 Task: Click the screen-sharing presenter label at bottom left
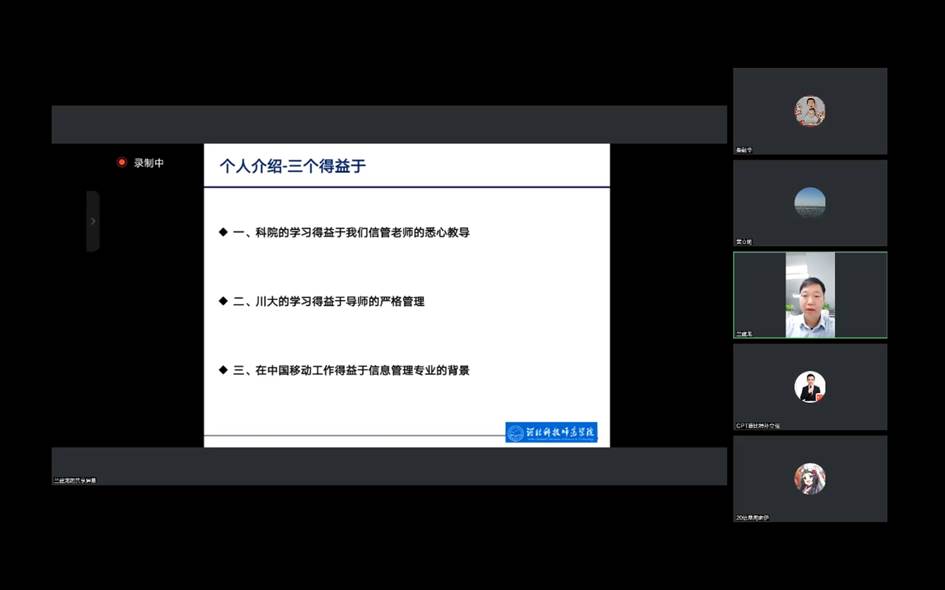(75, 480)
